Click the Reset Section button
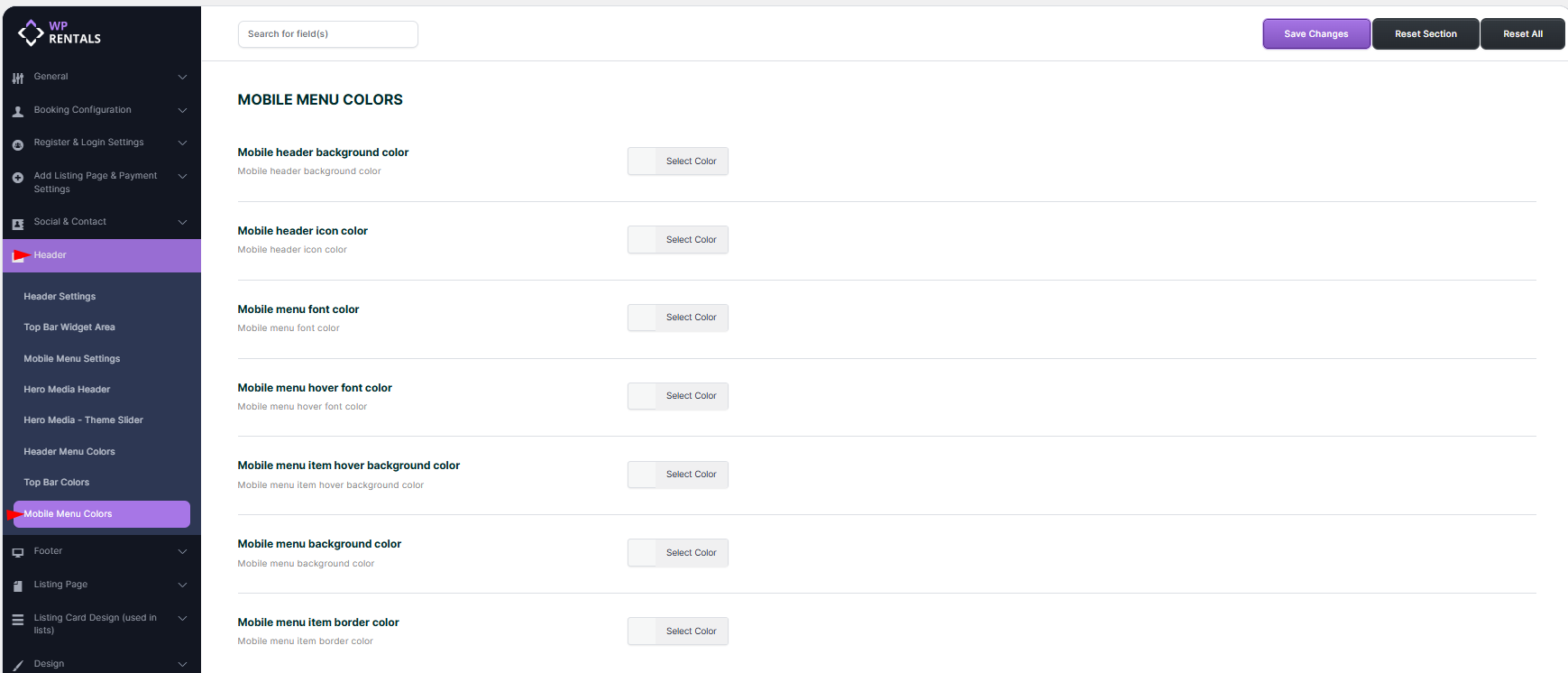Viewport: 1568px width, 673px height. 1426,34
